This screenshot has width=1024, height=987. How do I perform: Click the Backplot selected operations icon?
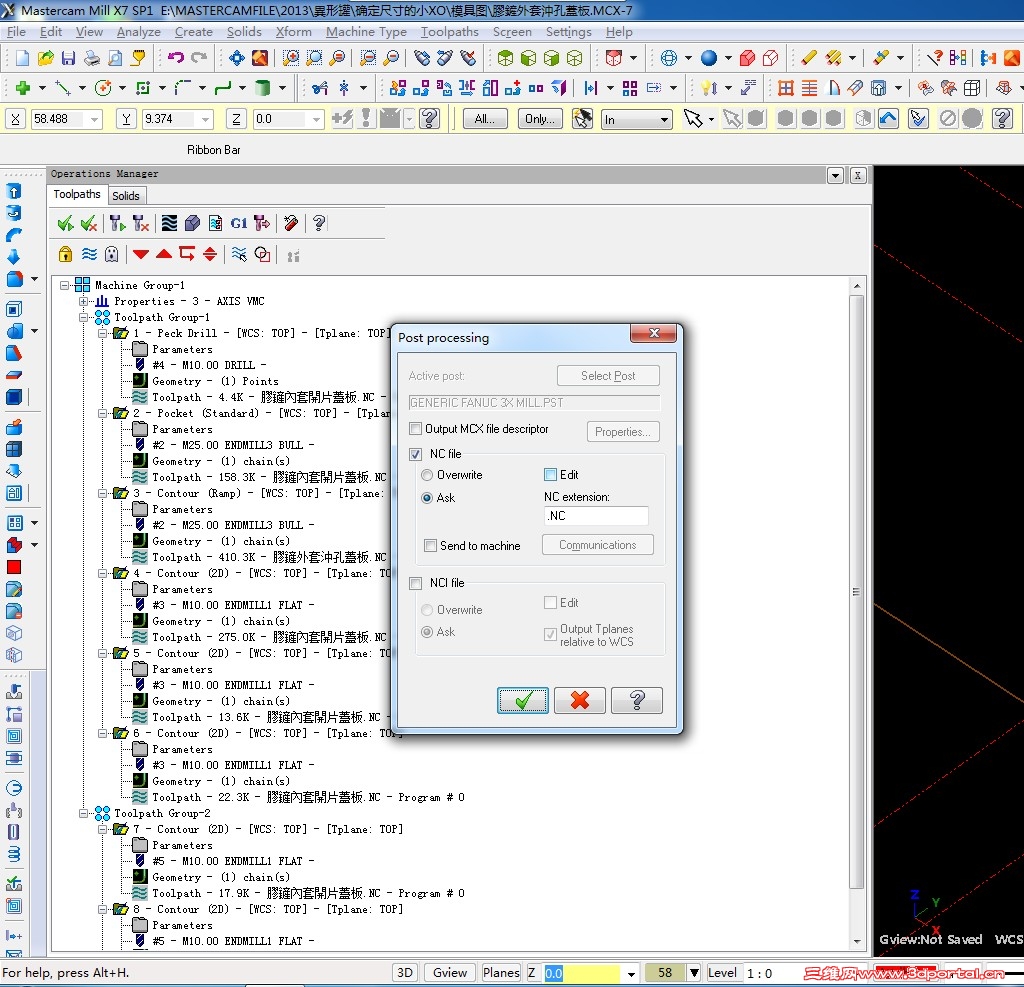pos(169,223)
